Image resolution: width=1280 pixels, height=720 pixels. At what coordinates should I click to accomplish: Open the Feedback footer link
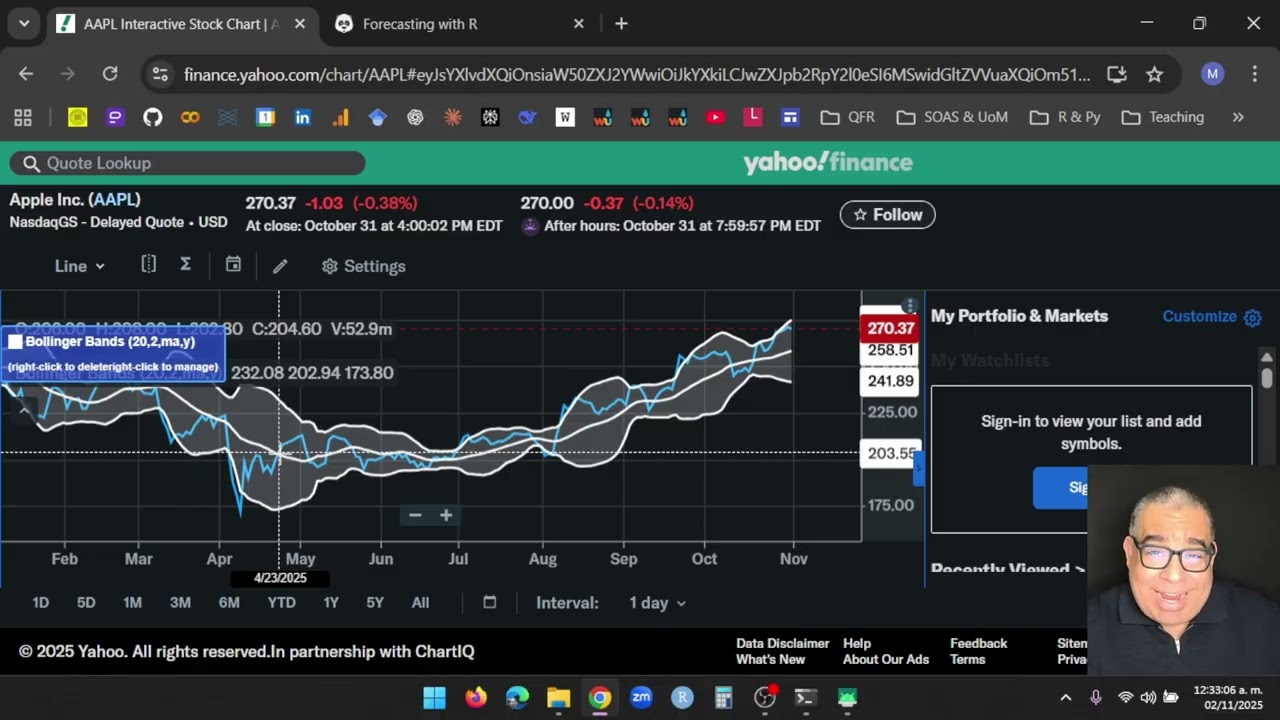pos(978,644)
